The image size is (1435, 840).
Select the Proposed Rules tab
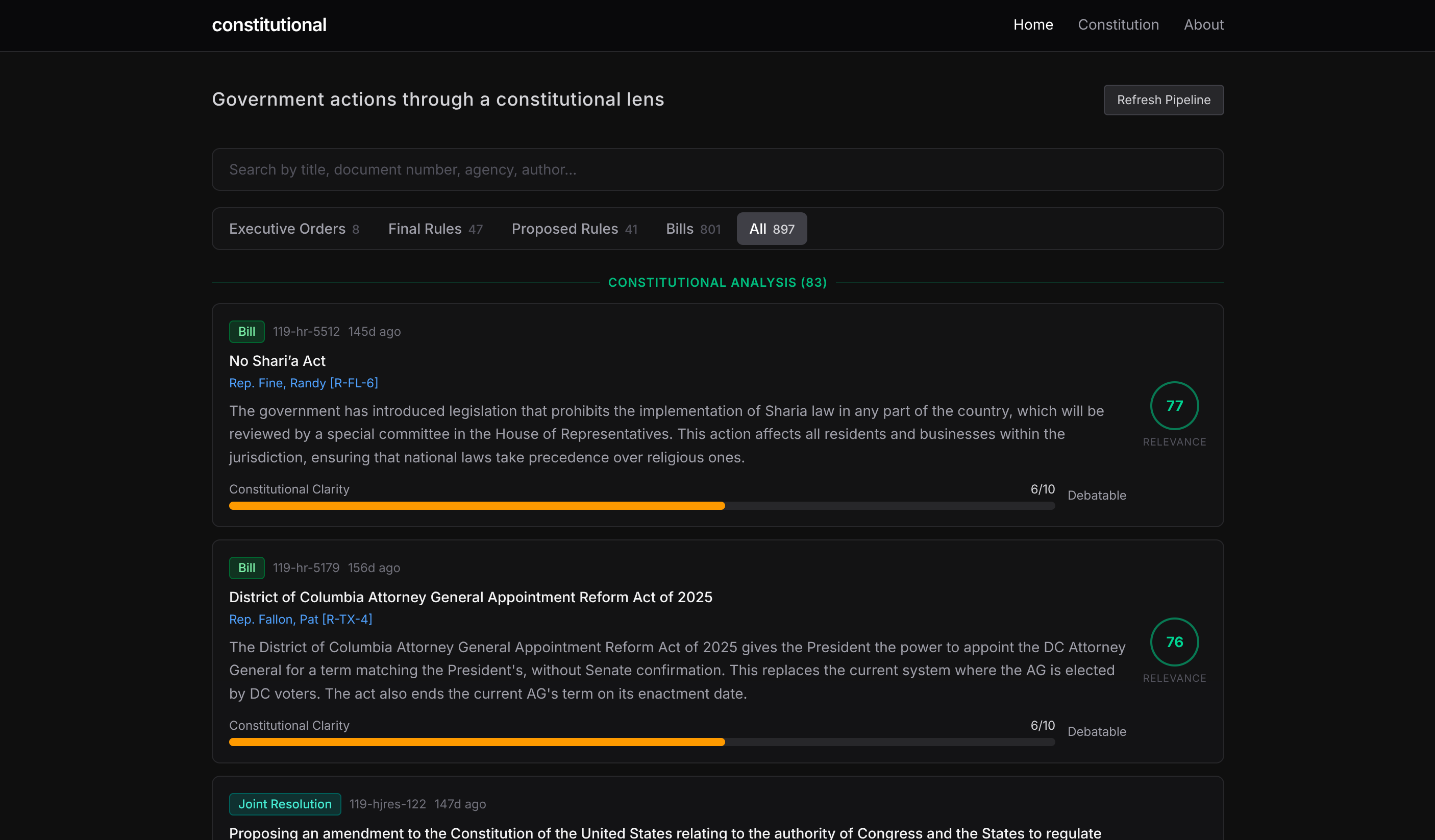tap(574, 229)
